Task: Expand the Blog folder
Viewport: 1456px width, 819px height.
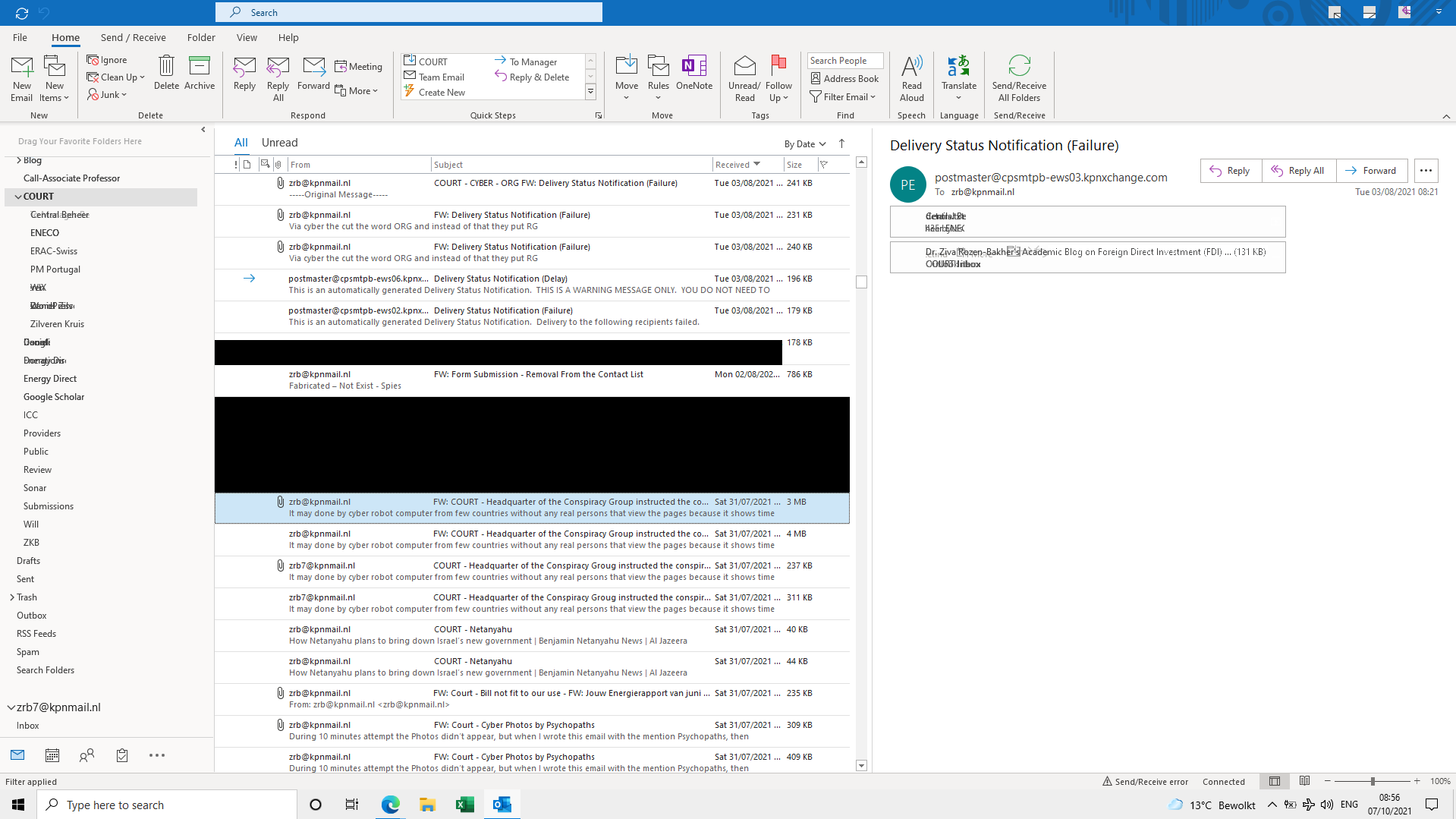Action: (x=18, y=160)
